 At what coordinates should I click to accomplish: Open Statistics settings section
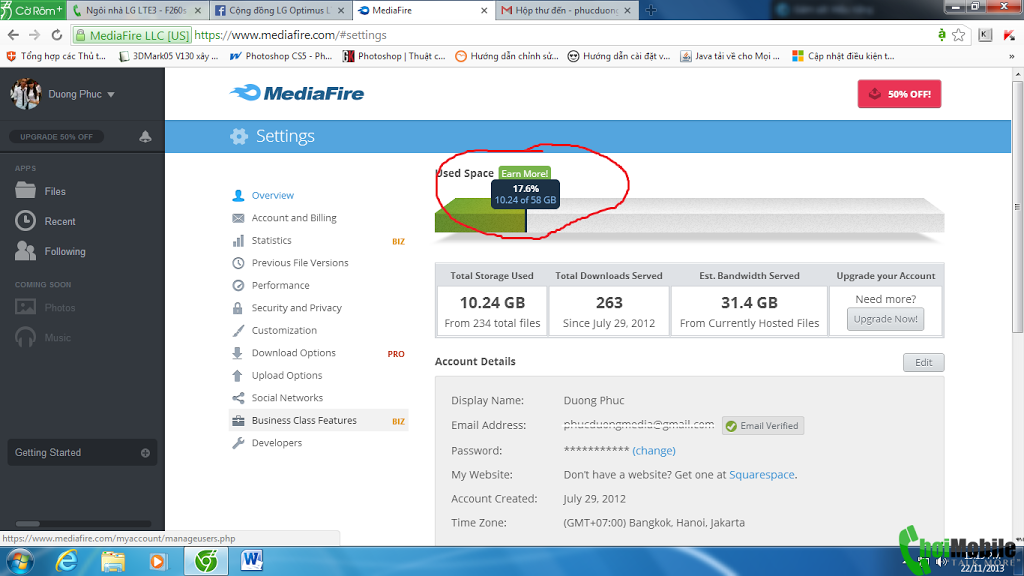point(271,240)
